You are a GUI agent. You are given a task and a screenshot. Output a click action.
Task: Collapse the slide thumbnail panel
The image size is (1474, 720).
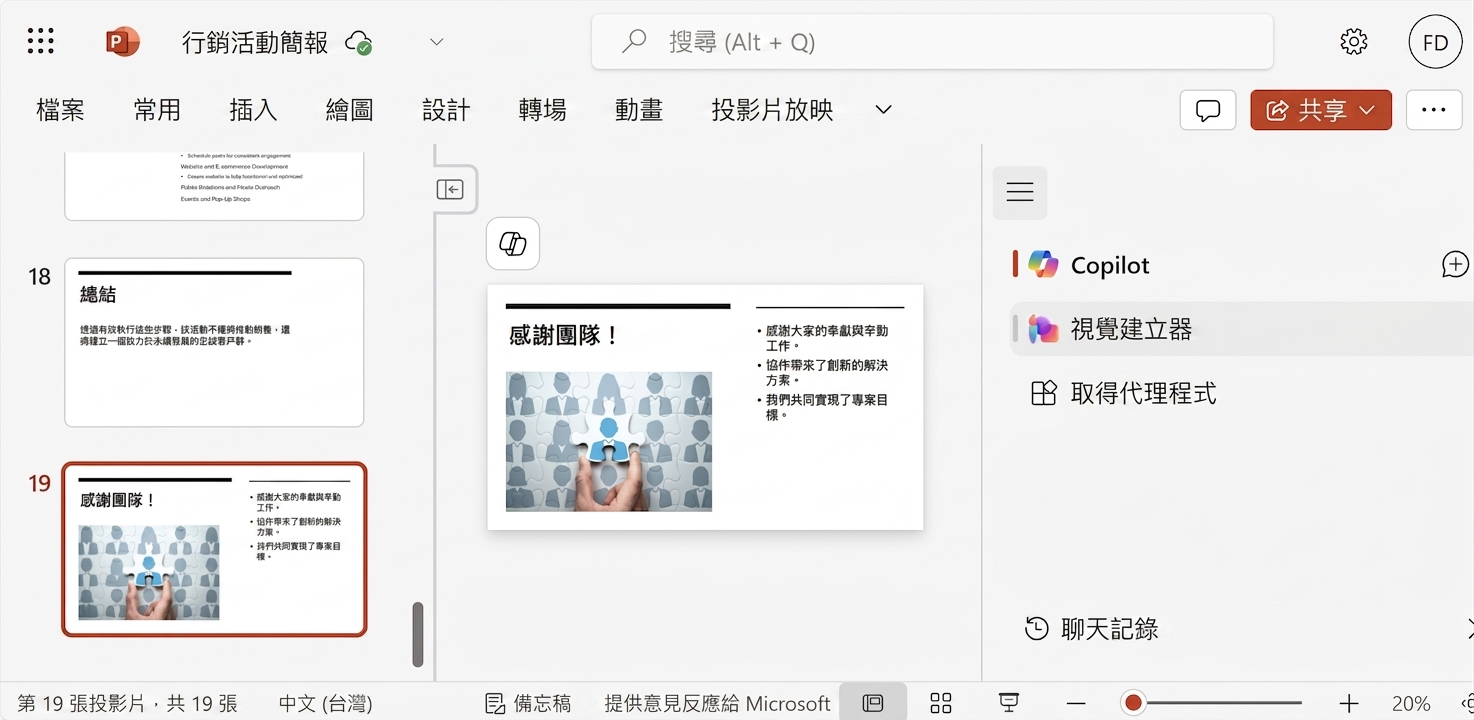[450, 189]
